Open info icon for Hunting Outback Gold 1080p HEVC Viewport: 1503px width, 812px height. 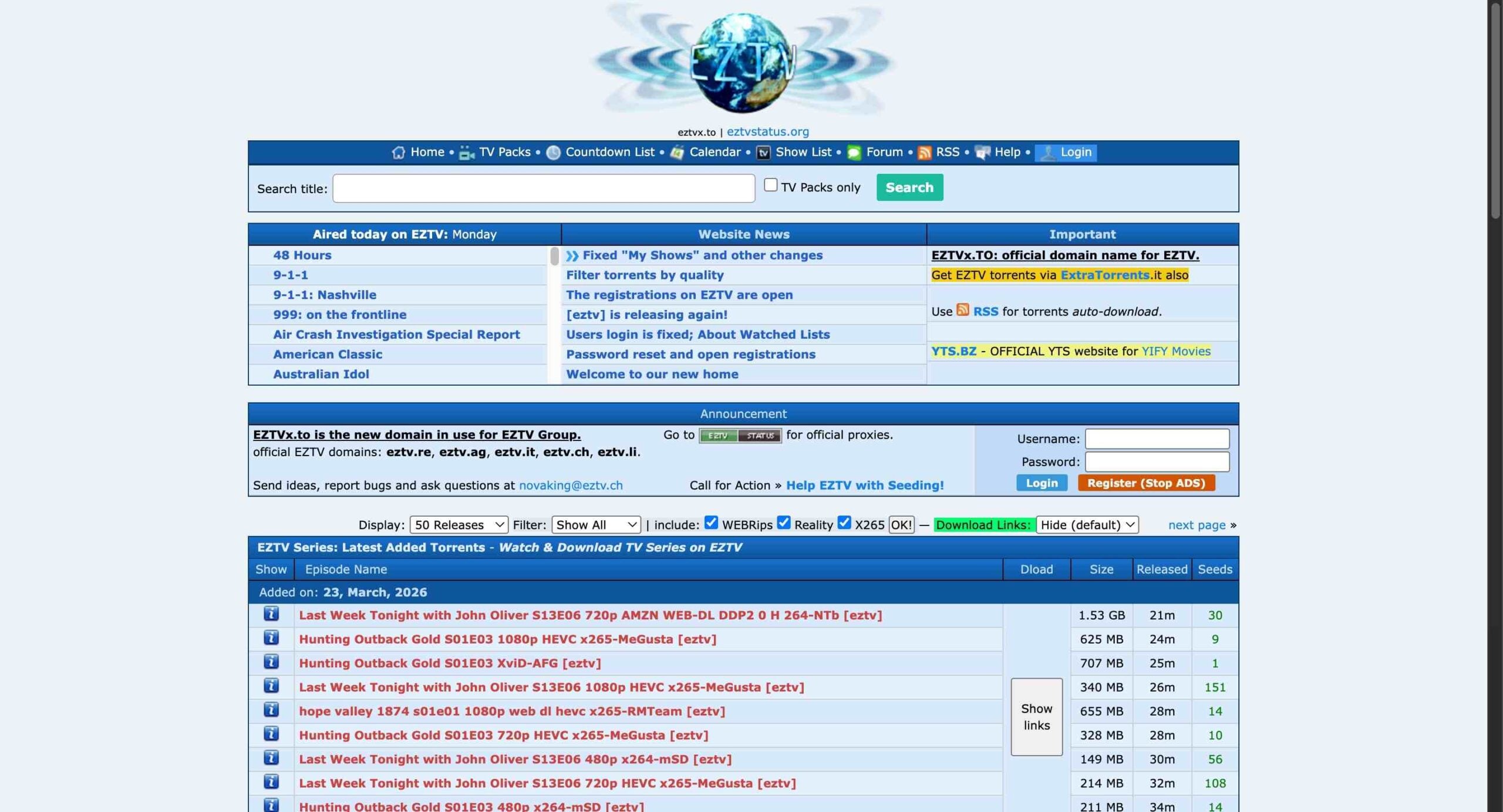coord(271,638)
